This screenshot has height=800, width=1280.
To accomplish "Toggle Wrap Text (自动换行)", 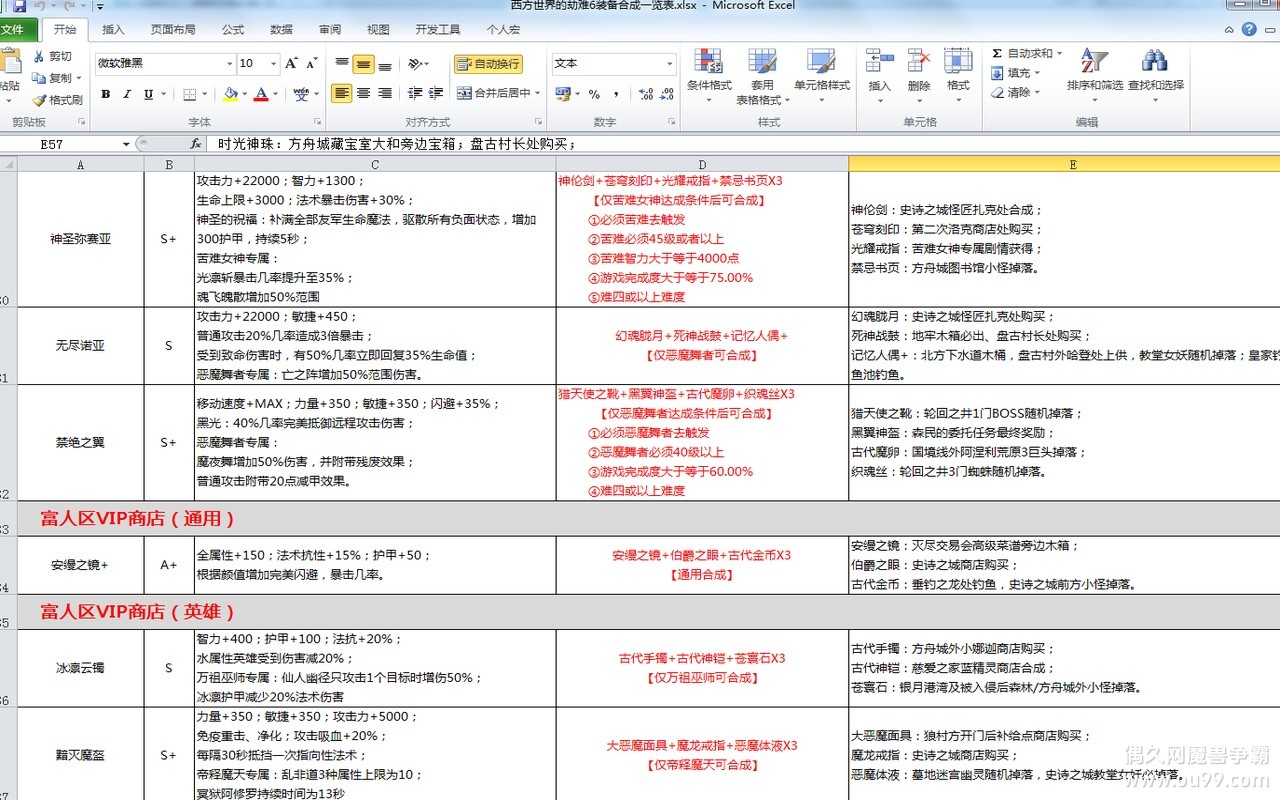I will (488, 64).
